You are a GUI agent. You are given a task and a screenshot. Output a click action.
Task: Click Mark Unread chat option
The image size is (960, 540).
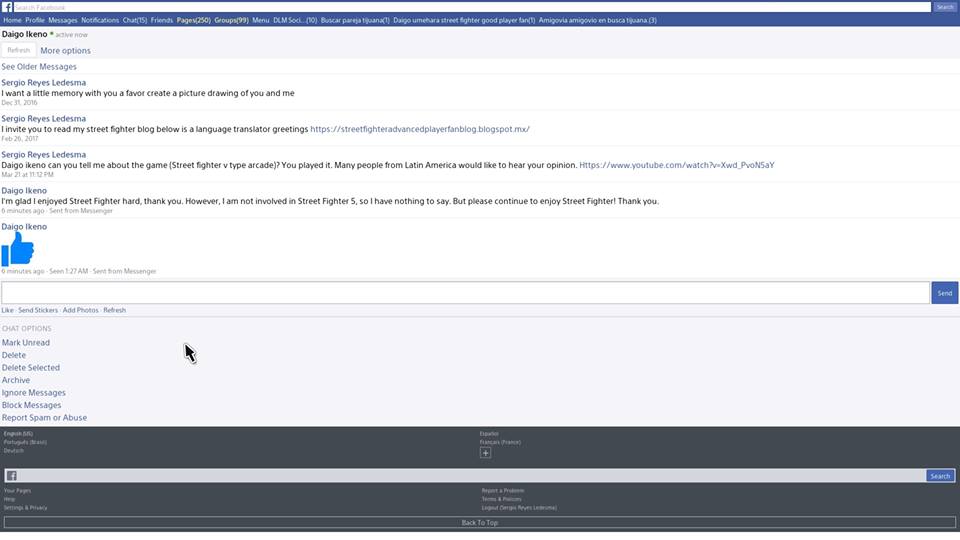tap(26, 343)
